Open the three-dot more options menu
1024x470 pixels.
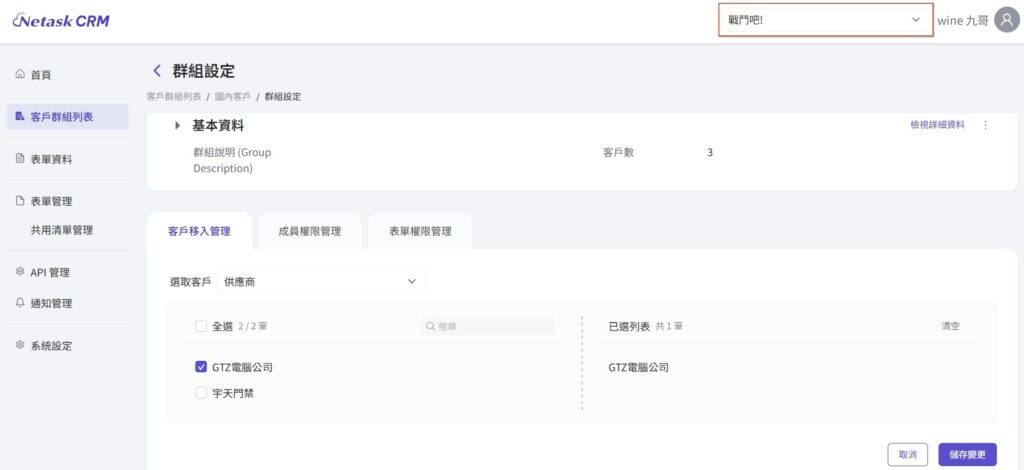tap(985, 125)
